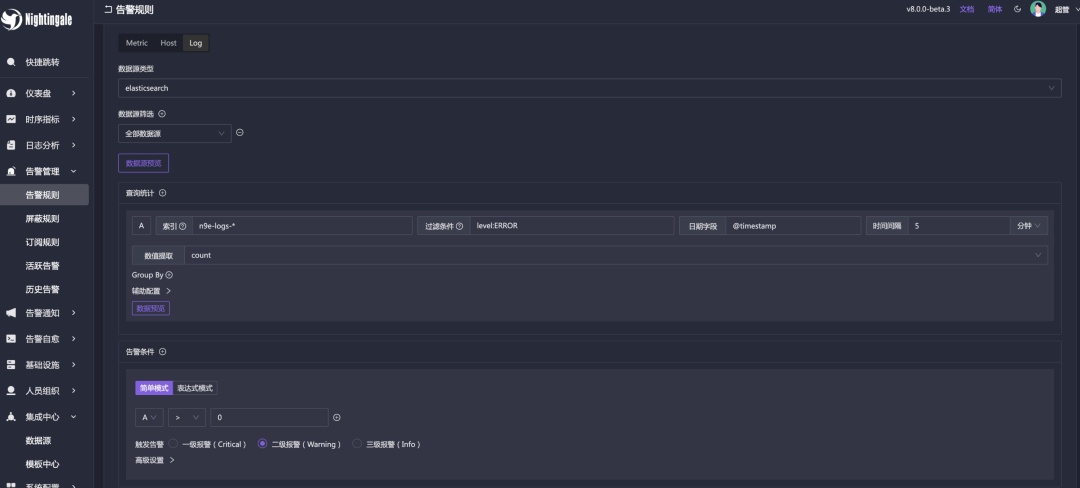Viewport: 1080px width, 488px height.
Task: Click the 时间间隔 input with value 5
Action: tap(959, 226)
